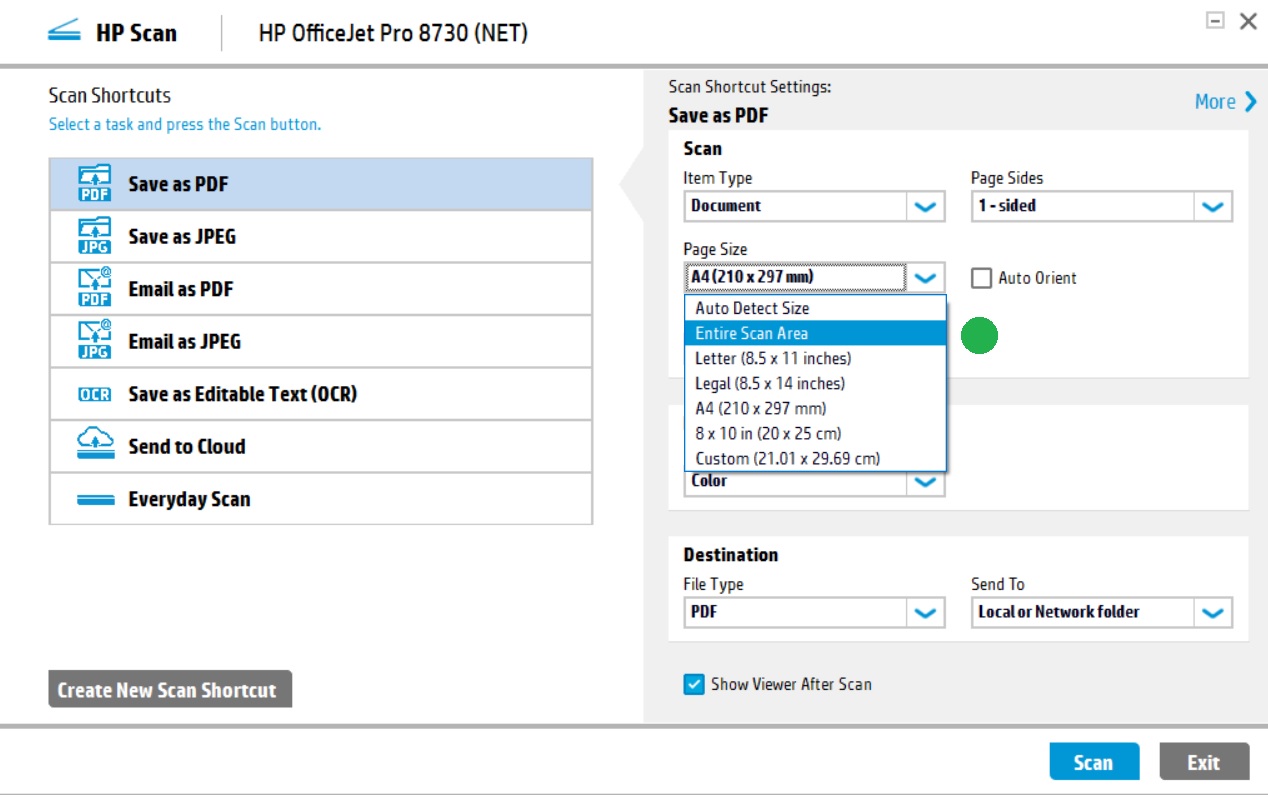Click the Save as PDF shortcut icon
Image resolution: width=1268 pixels, height=797 pixels.
[x=95, y=185]
